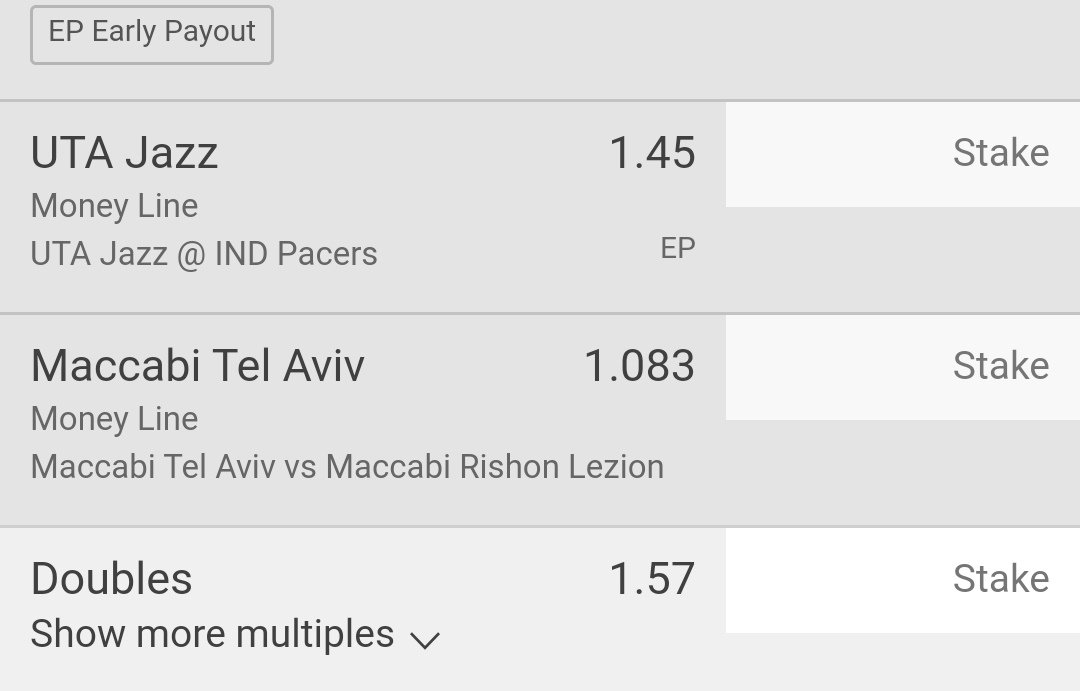Select the Doubles multiple label
Viewport: 1080px width, 691px height.
[x=111, y=579]
